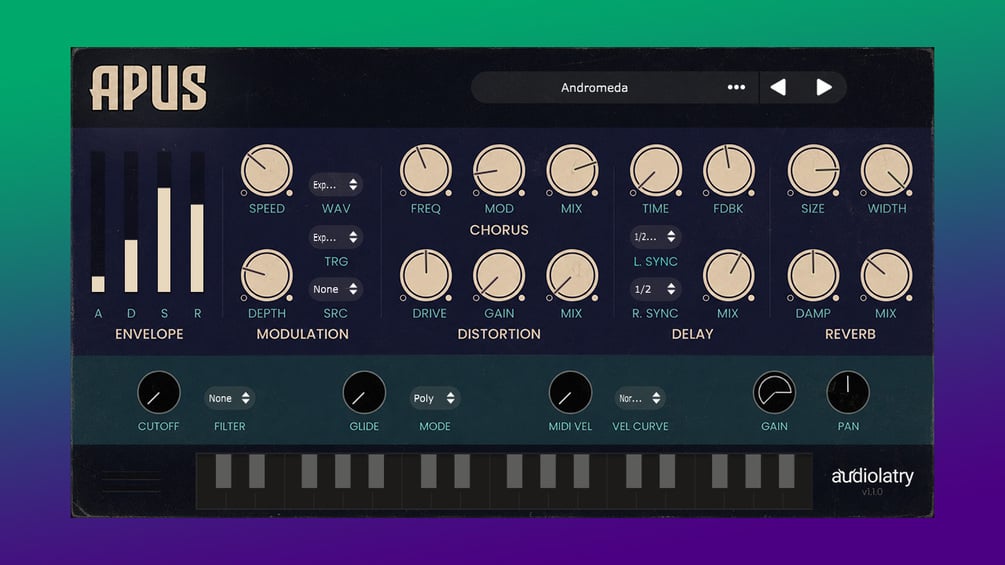
Task: Click the envelope Decay slider bar
Action: tap(131, 222)
